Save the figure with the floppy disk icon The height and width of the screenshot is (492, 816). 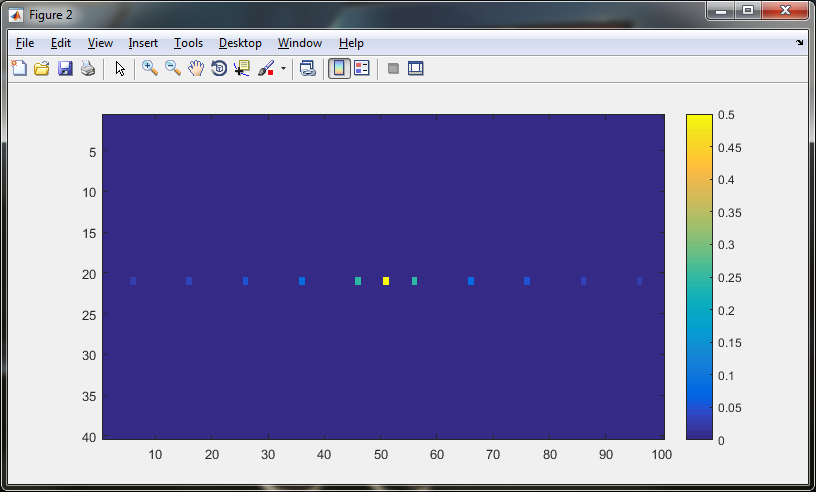(65, 68)
